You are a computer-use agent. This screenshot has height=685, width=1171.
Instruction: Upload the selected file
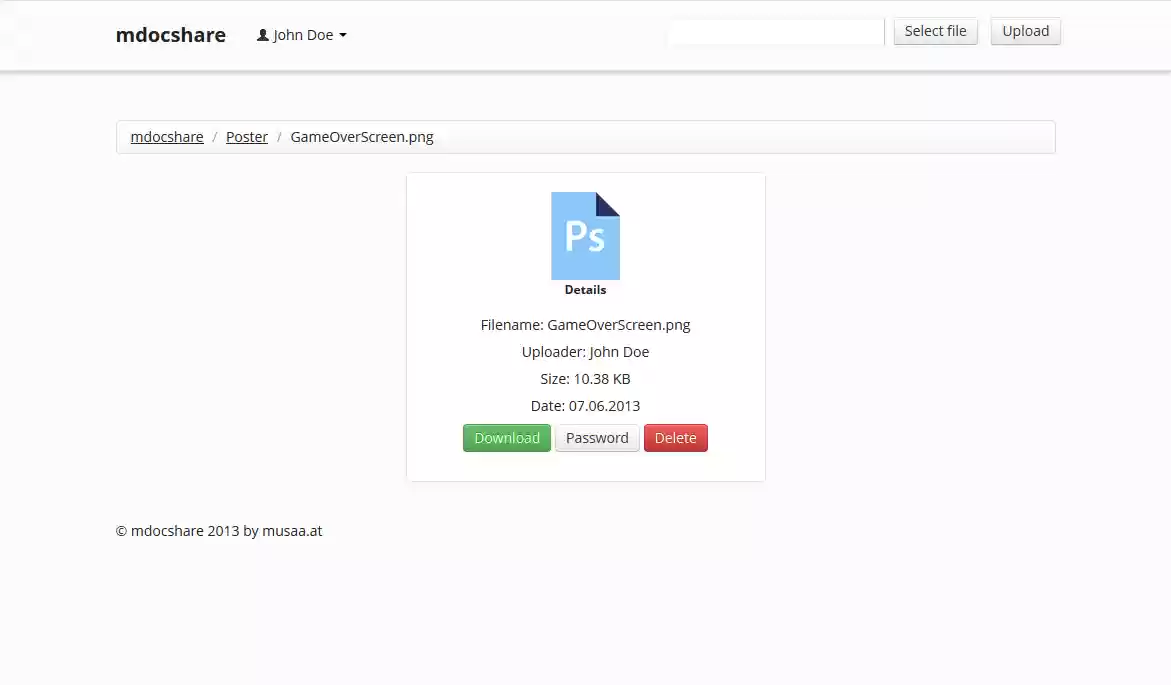click(x=1025, y=31)
